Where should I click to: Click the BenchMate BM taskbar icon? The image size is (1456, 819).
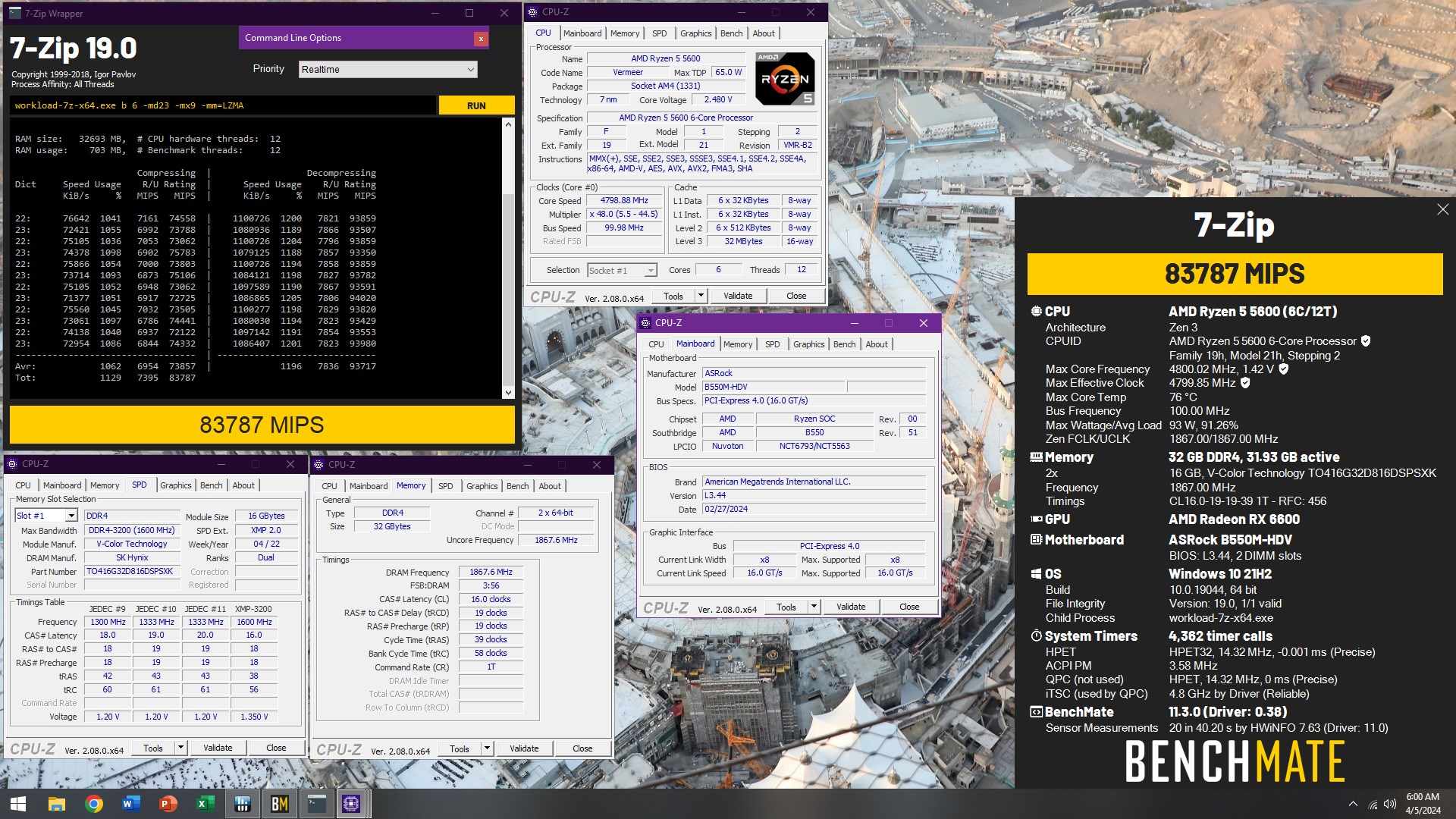coord(279,804)
